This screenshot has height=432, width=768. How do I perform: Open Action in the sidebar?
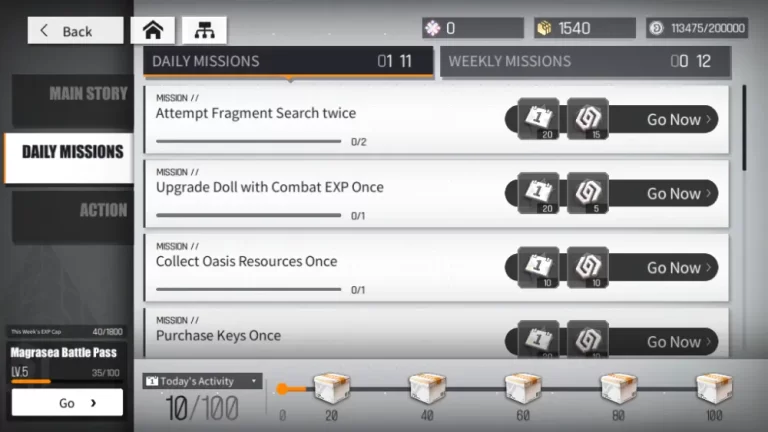point(72,217)
